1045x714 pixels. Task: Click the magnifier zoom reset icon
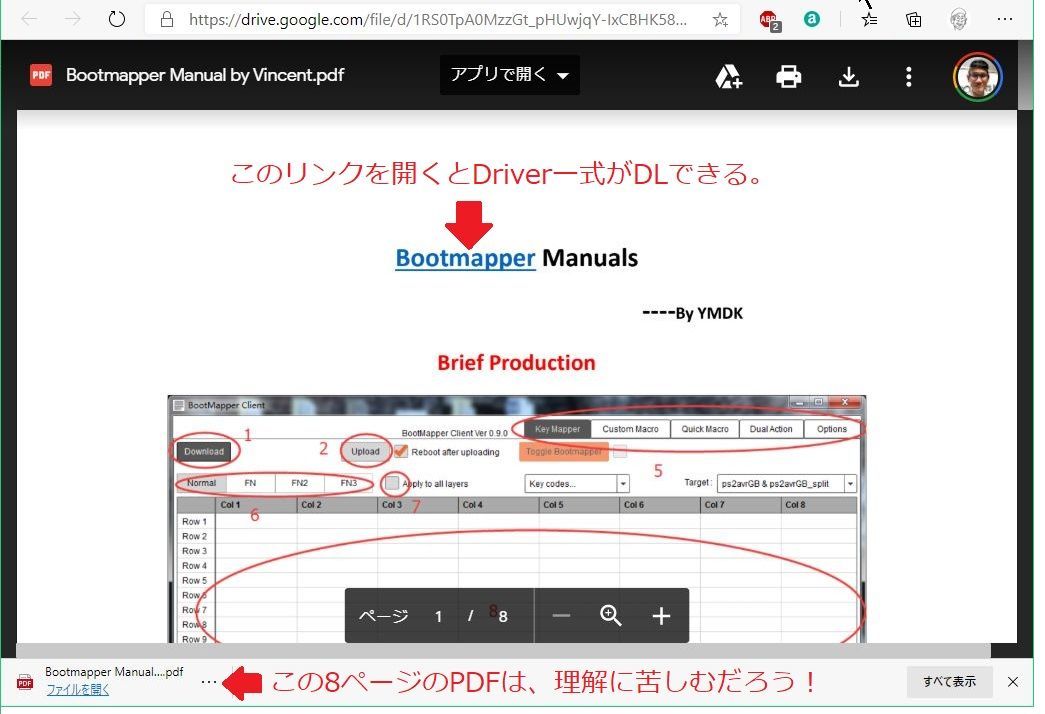pos(610,615)
